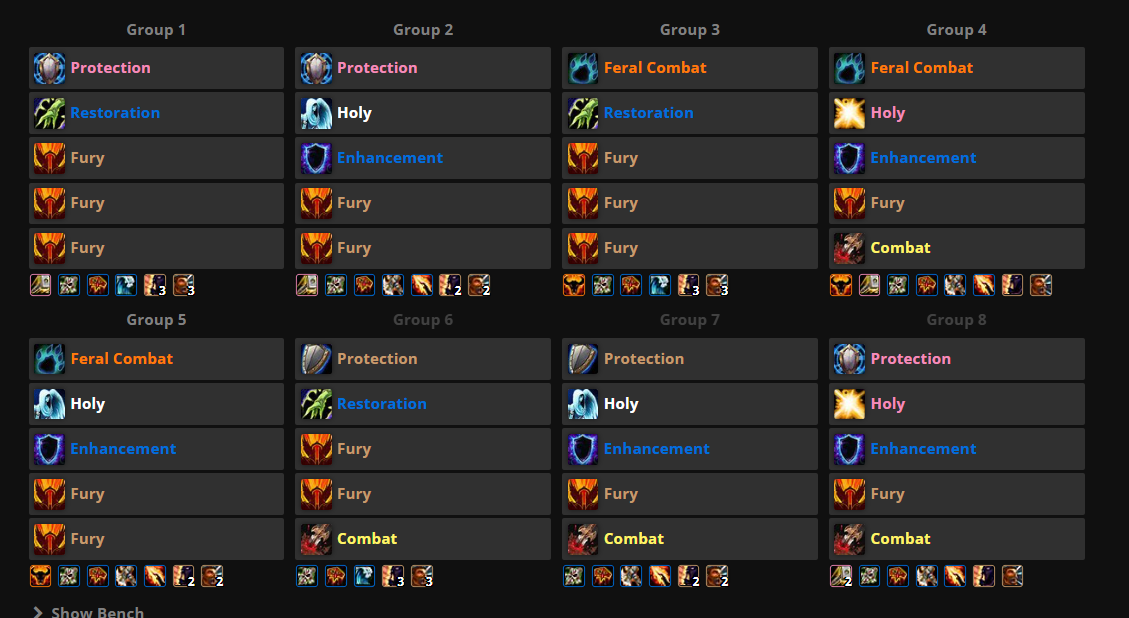This screenshot has height=618, width=1129.
Task: Open the Feral Combat slot in Group 5
Action: point(122,359)
